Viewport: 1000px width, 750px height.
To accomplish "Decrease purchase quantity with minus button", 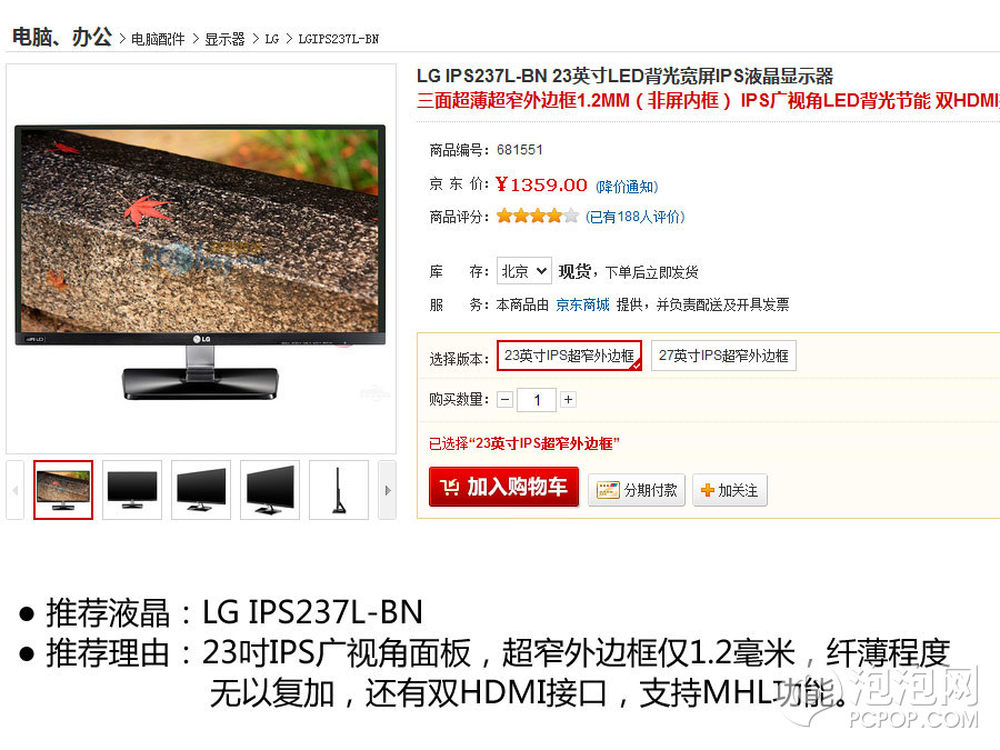I will click(505, 400).
